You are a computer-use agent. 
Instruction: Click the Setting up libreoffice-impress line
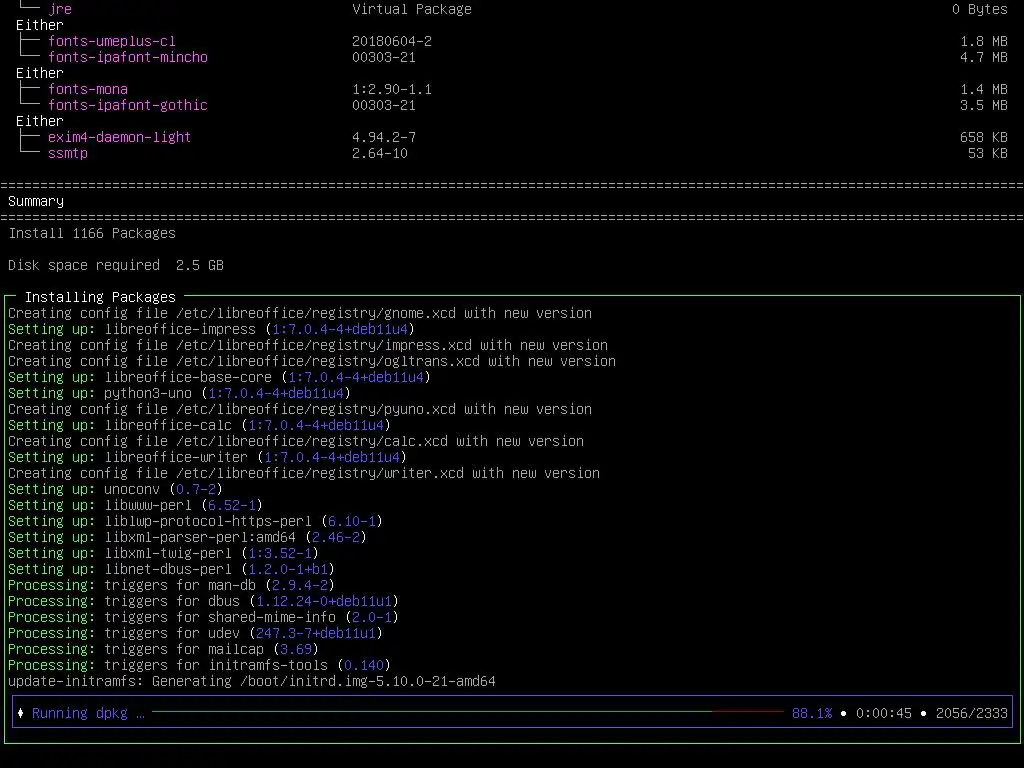click(212, 329)
